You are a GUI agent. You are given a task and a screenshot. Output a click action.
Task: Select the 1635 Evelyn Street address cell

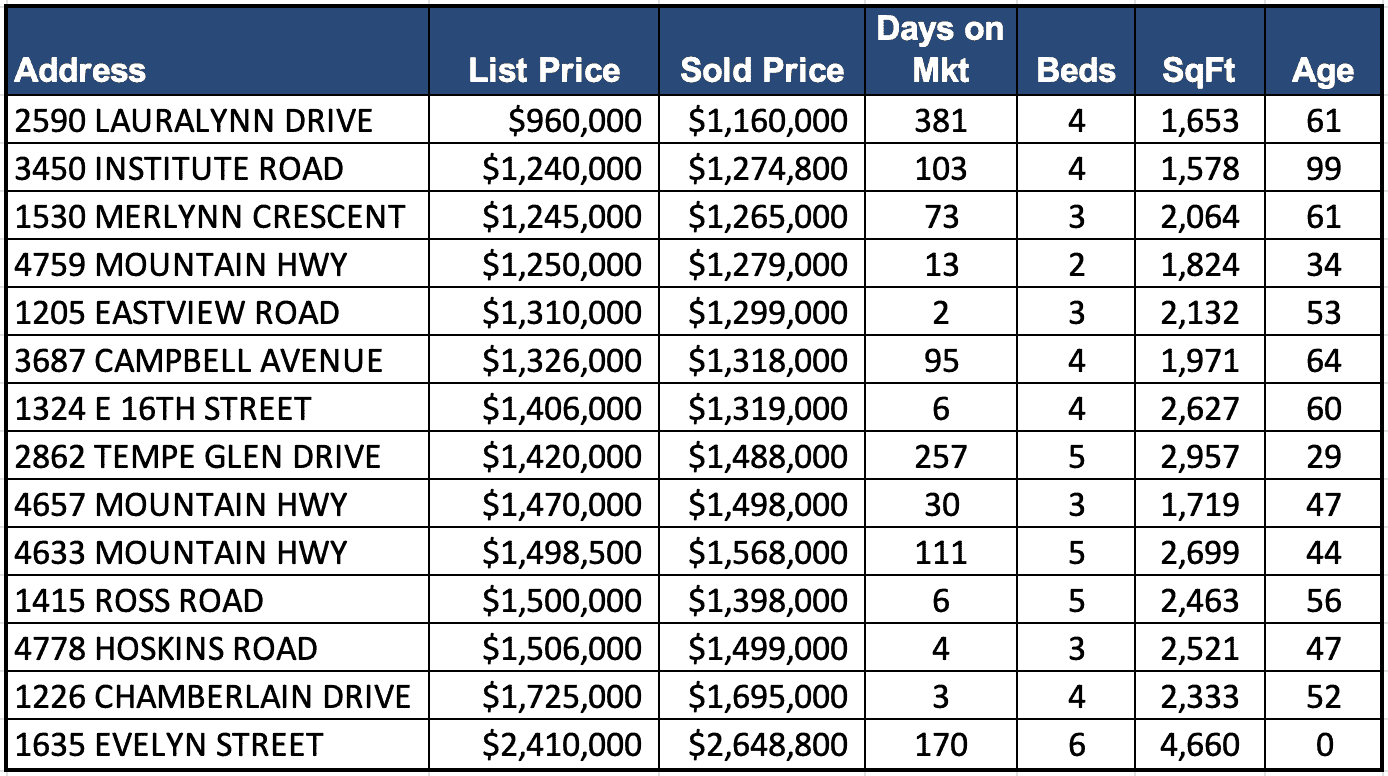tap(169, 745)
